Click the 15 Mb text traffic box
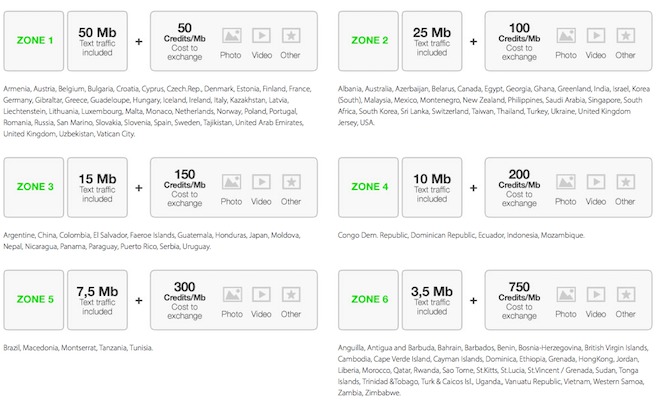This screenshot has width=660, height=406. click(x=99, y=186)
